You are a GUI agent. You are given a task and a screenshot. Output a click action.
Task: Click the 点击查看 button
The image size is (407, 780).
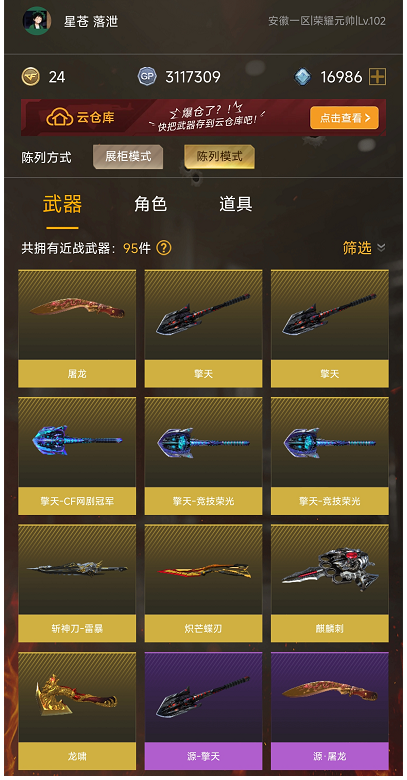pyautogui.click(x=344, y=118)
